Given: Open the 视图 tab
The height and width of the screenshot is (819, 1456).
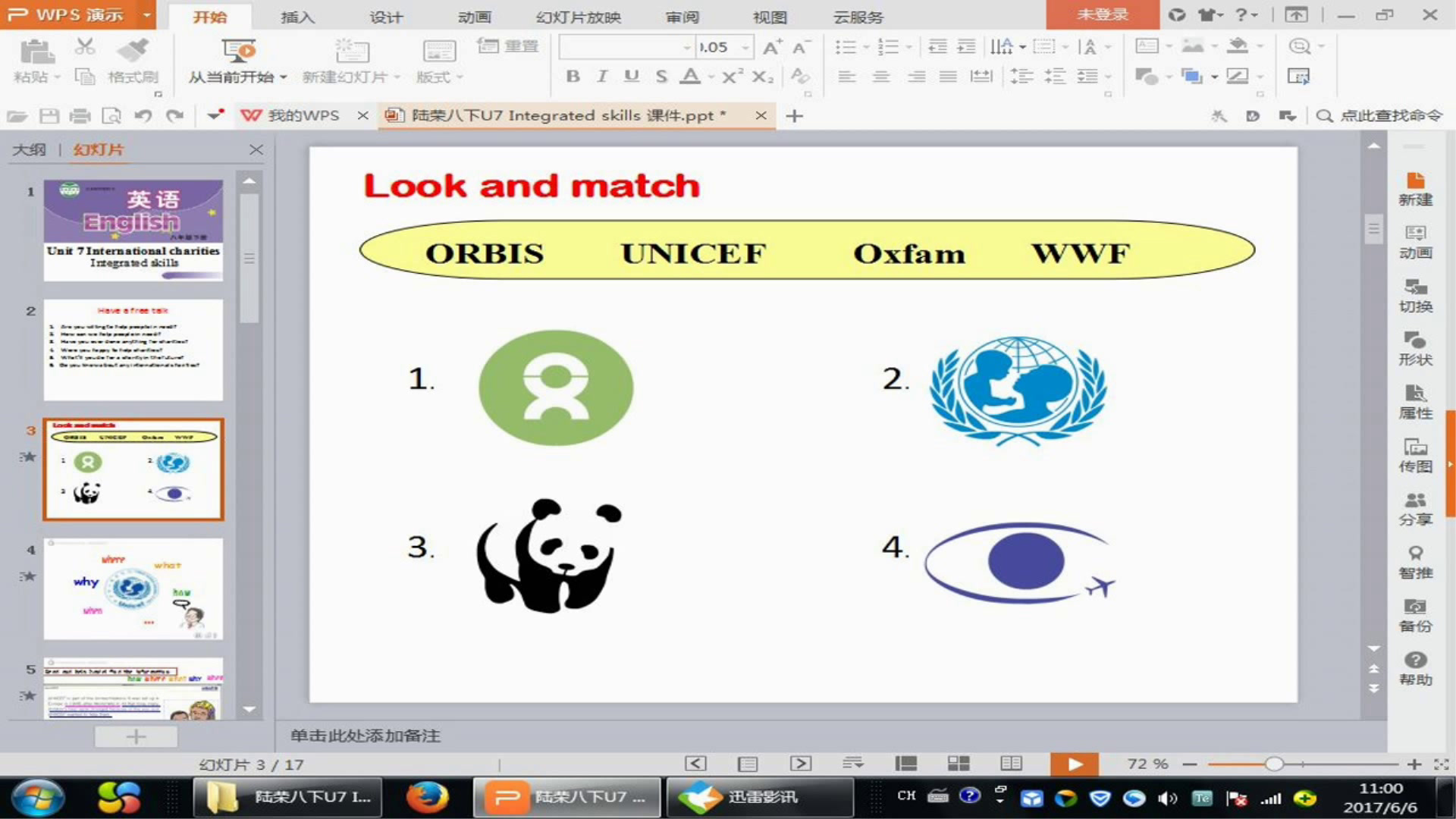Looking at the screenshot, I should click(x=770, y=17).
